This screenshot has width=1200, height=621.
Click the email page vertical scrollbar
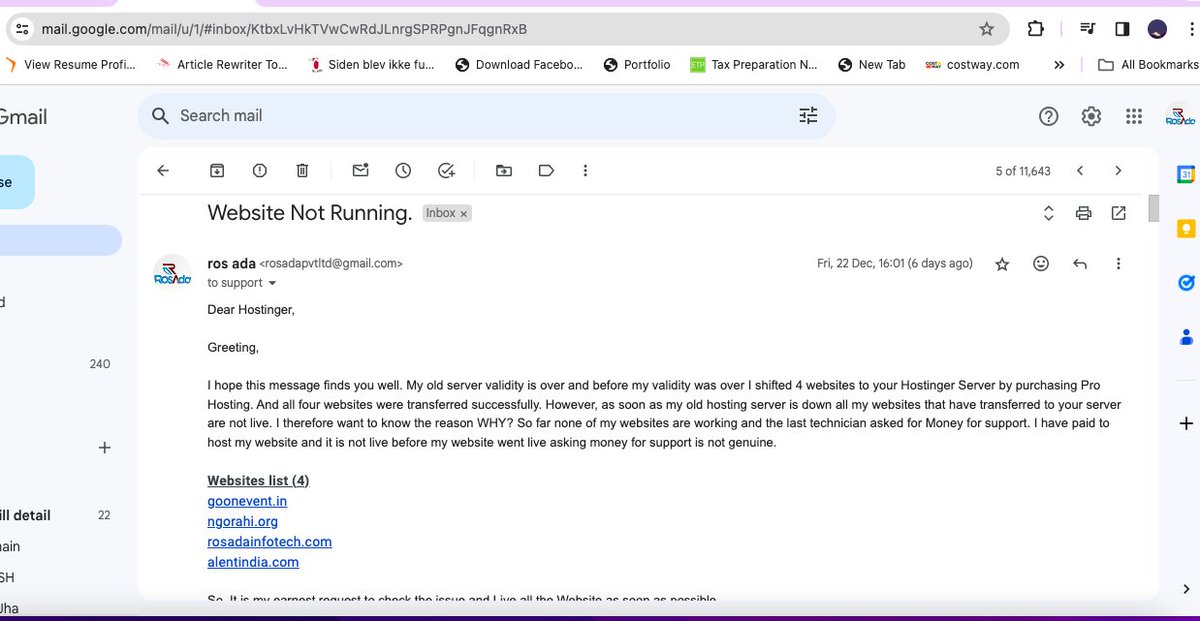[1153, 208]
